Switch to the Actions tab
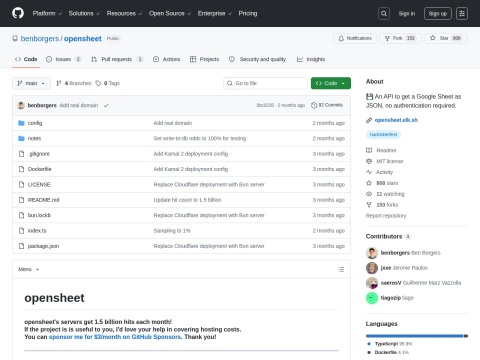 166,59
